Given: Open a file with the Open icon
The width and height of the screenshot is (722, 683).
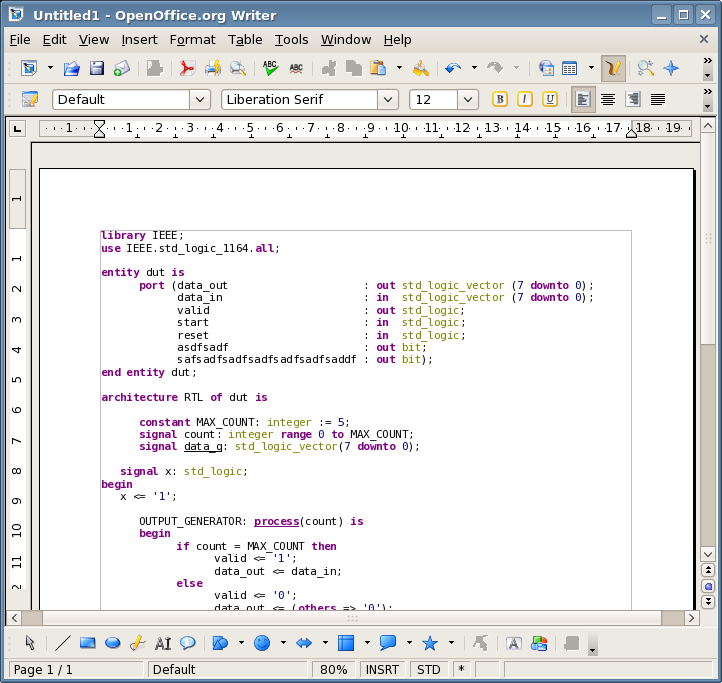Looking at the screenshot, I should [71, 68].
